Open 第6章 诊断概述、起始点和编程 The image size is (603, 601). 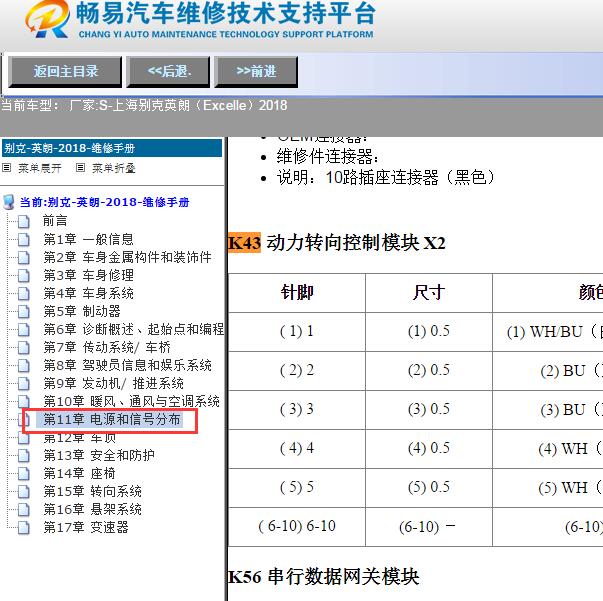pos(133,329)
